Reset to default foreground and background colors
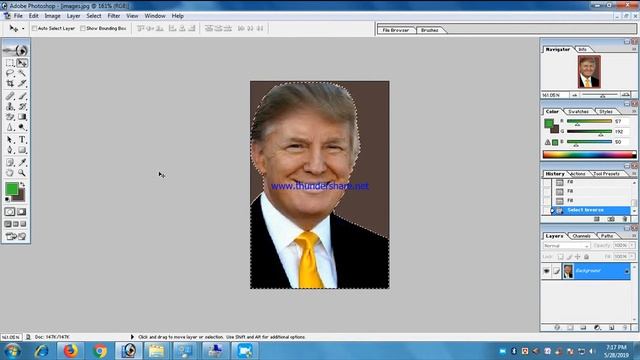This screenshot has width=640, height=360. click(7, 199)
